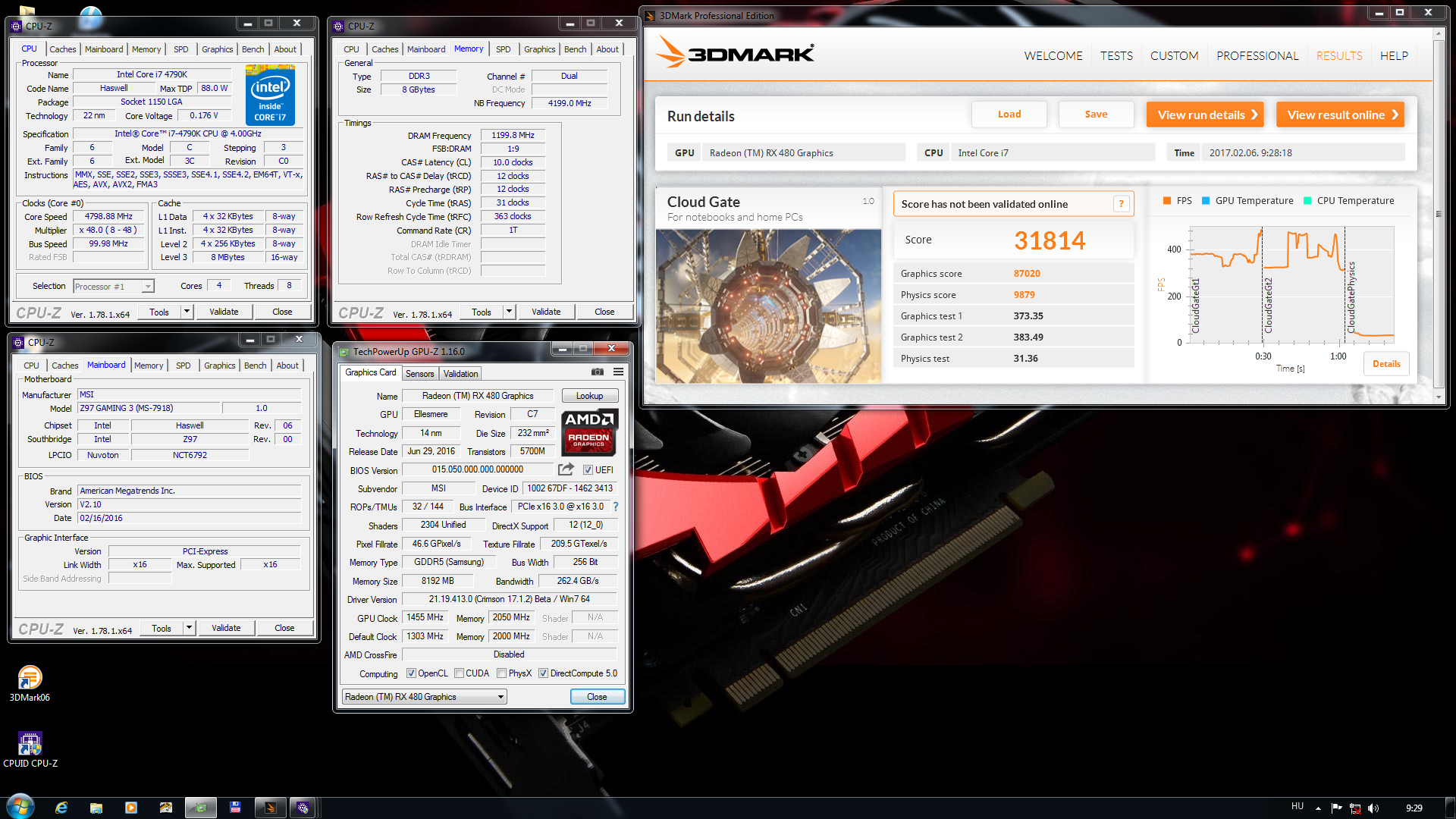
Task: Open the PROFESSIONAL section in 3DMark
Action: click(x=1257, y=56)
